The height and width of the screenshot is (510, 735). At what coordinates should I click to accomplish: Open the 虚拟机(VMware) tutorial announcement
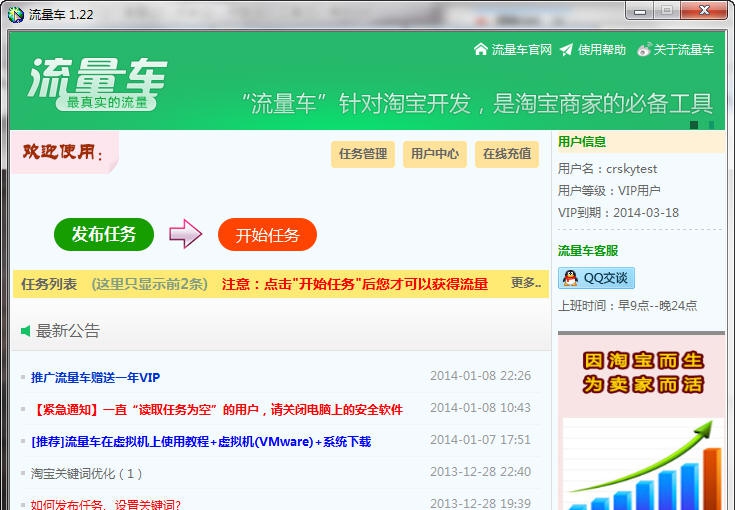coord(201,442)
